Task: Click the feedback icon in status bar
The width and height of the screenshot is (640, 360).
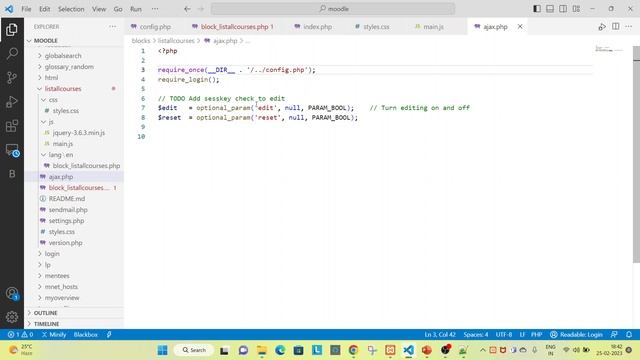Action: [614, 335]
